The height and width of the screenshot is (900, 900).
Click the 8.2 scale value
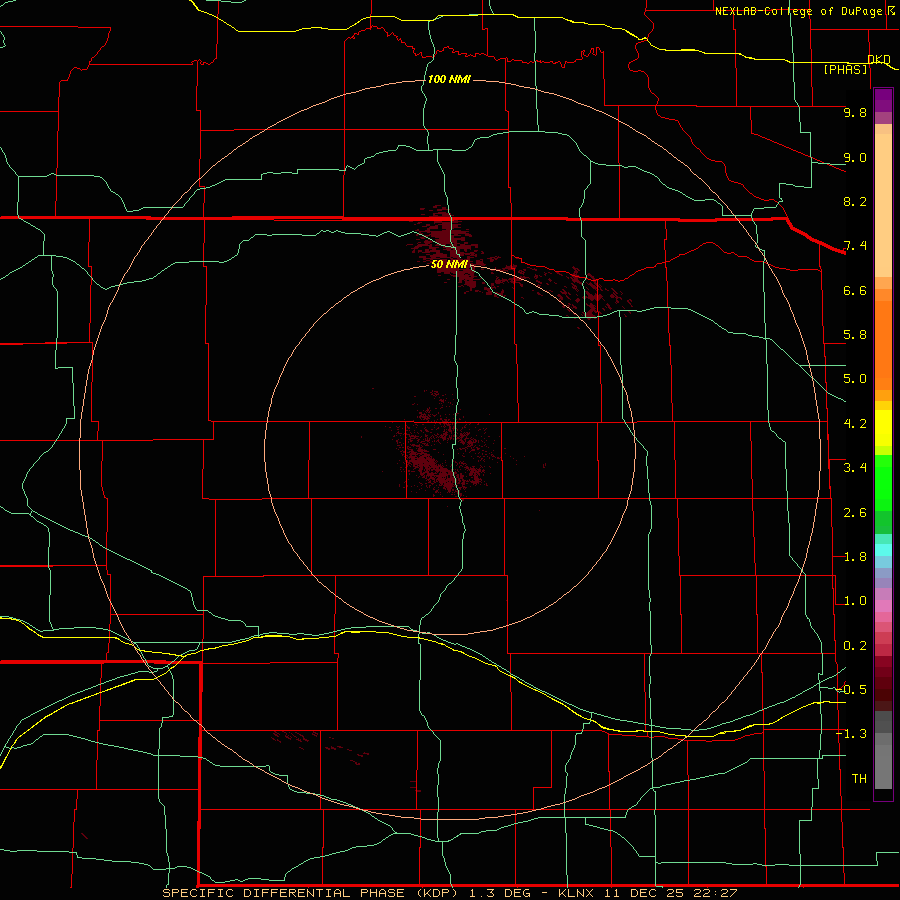click(855, 201)
